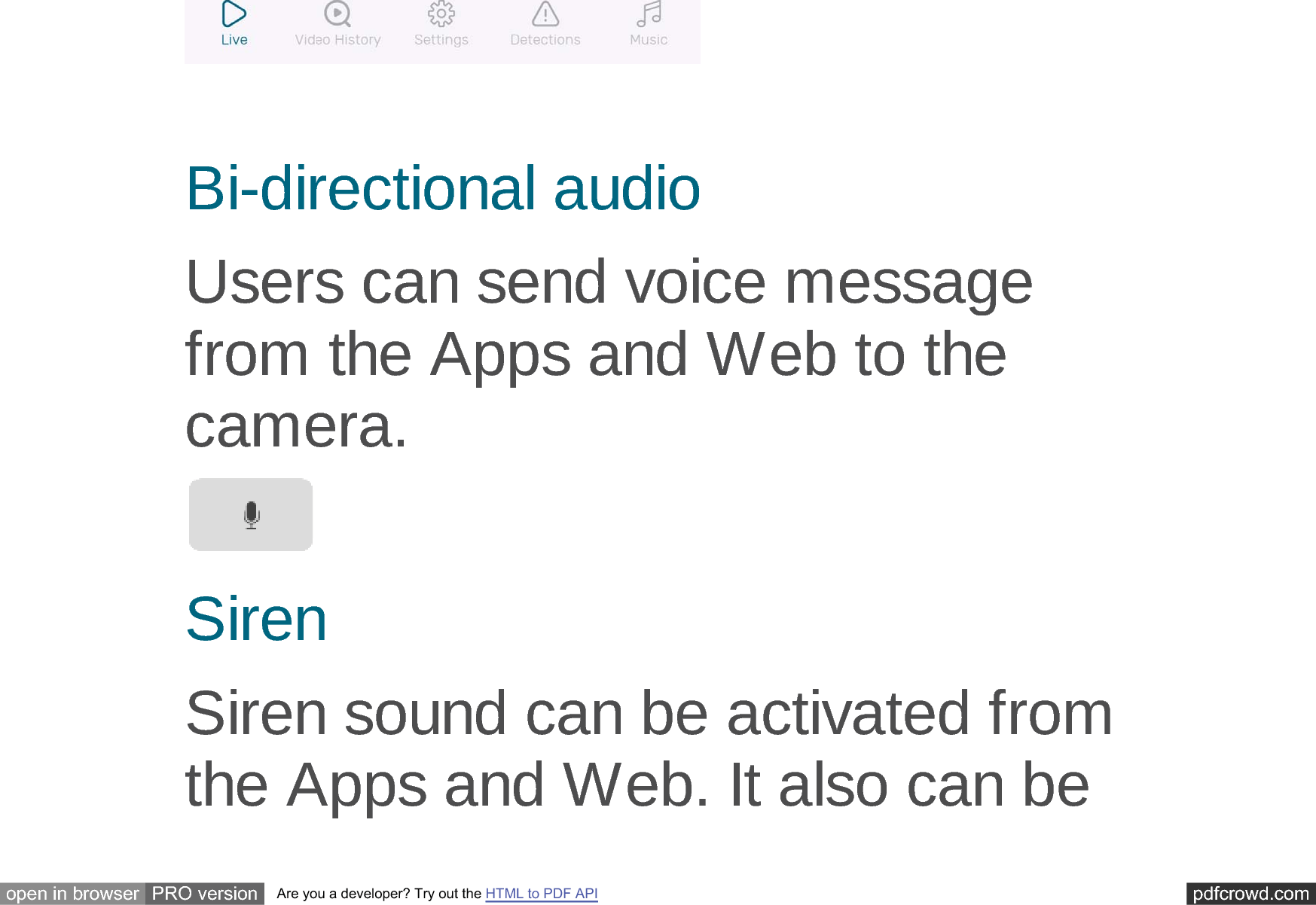Switch to the Music tab label
The height and width of the screenshot is (905, 1316).
(649, 40)
